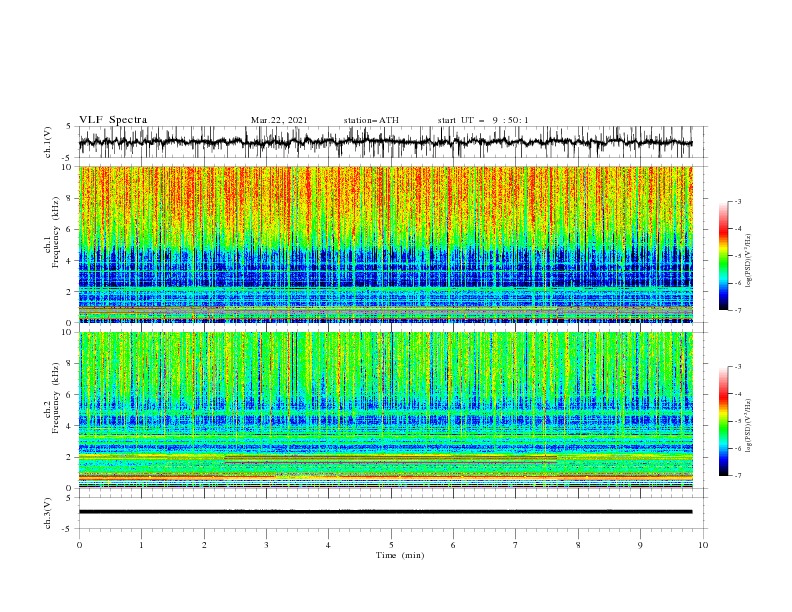Click the '-3' label on the upper color bar

tap(737, 201)
